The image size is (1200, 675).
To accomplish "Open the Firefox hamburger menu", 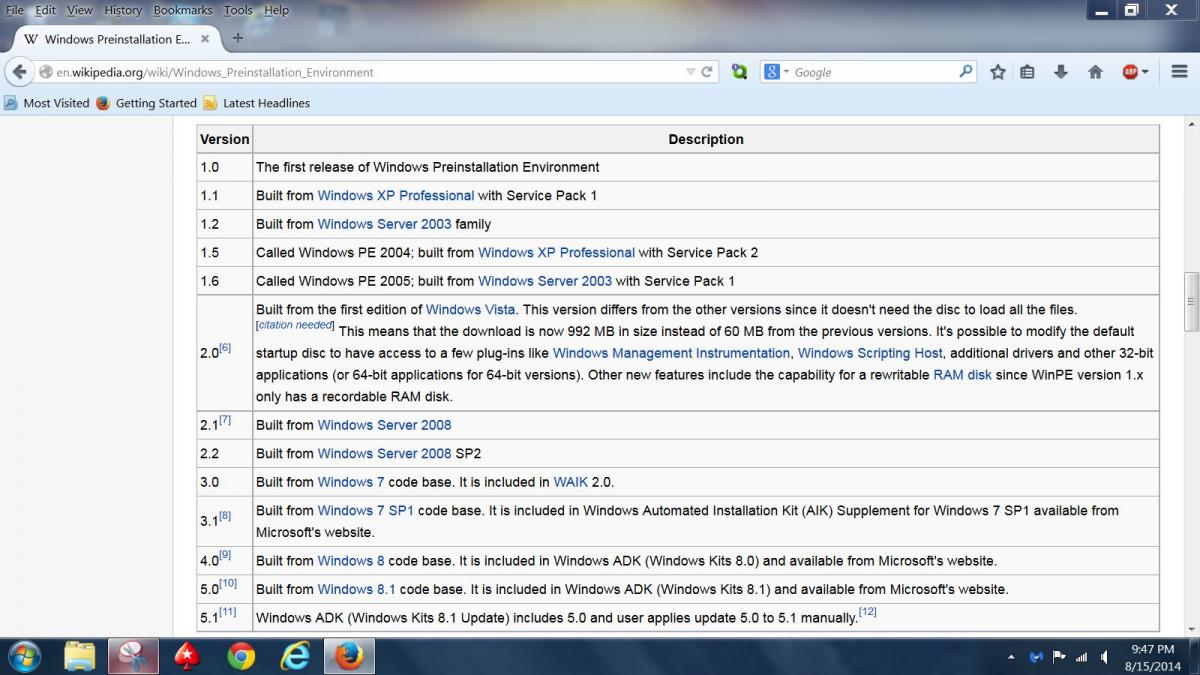I will click(x=1177, y=72).
